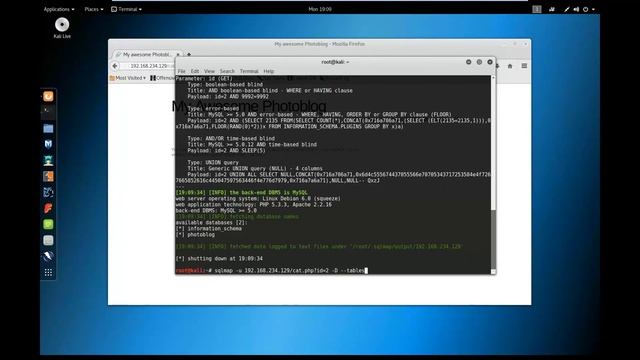The width and height of the screenshot is (640, 360).
Task: Click the 'back-end DBMS: MySQL >= 5.0' line
Action: coord(216,211)
